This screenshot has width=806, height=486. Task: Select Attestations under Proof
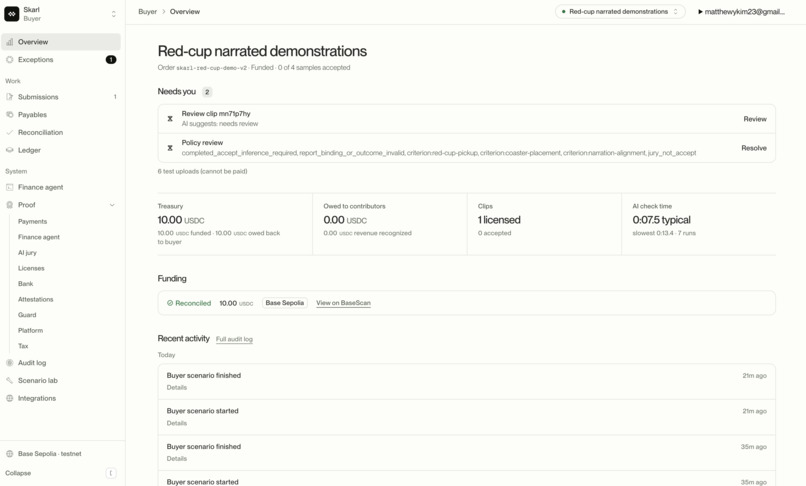35,299
